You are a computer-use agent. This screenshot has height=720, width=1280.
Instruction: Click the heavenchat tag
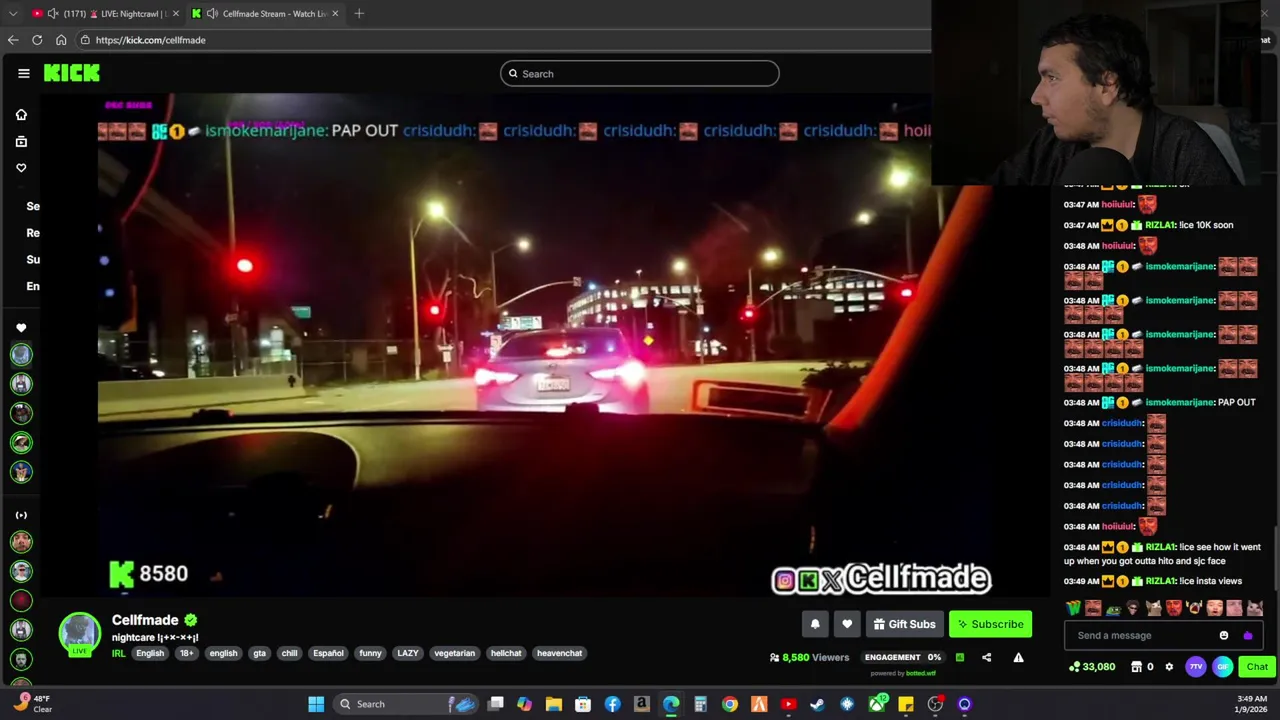(x=559, y=653)
